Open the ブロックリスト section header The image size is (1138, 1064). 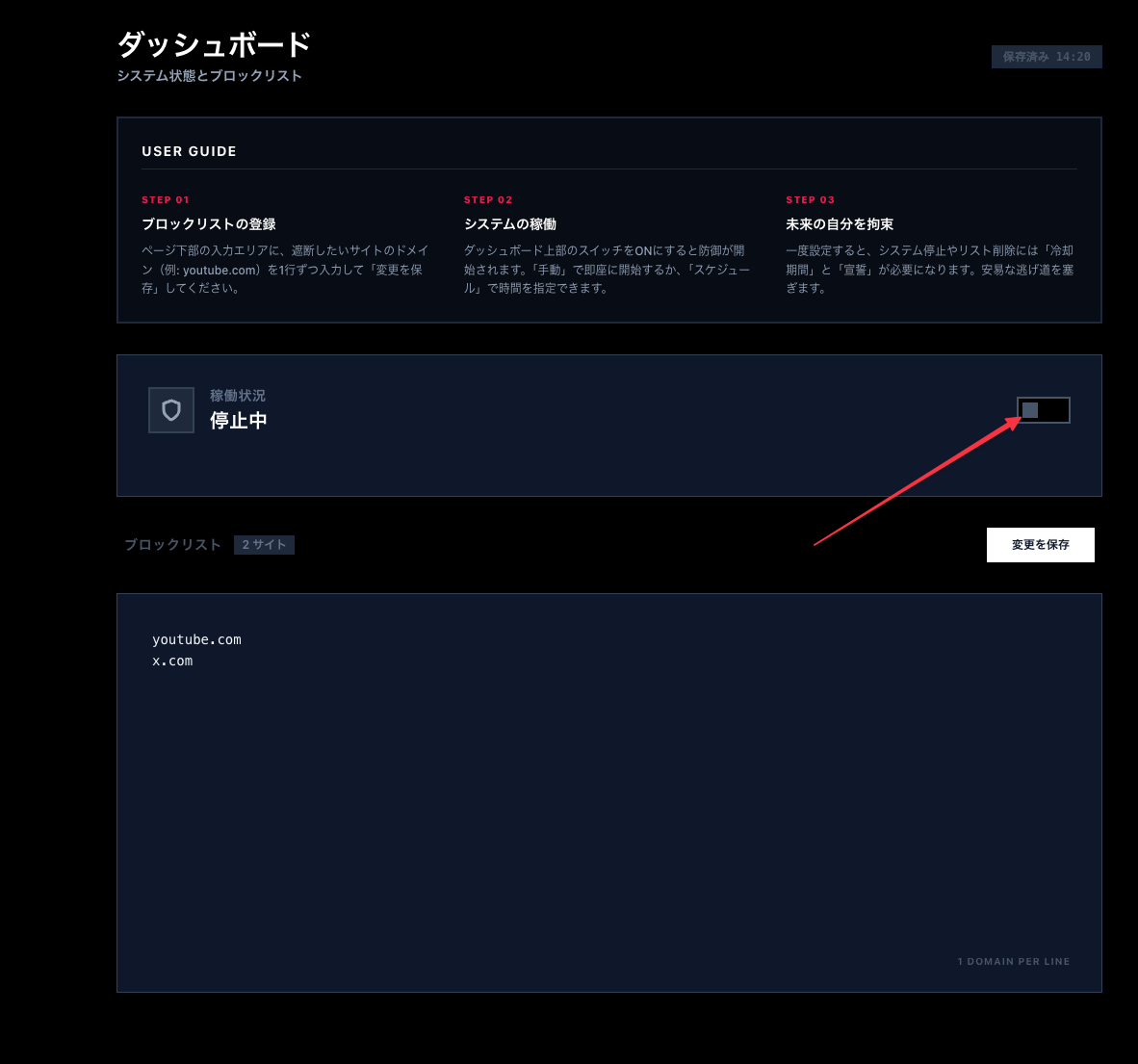click(171, 544)
